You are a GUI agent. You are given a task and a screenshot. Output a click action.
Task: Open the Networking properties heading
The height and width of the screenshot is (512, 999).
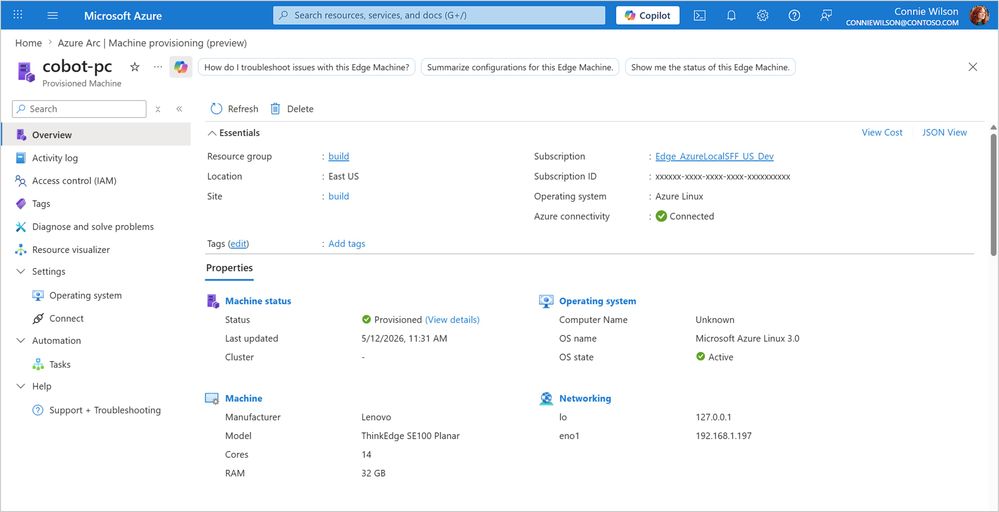pos(585,398)
